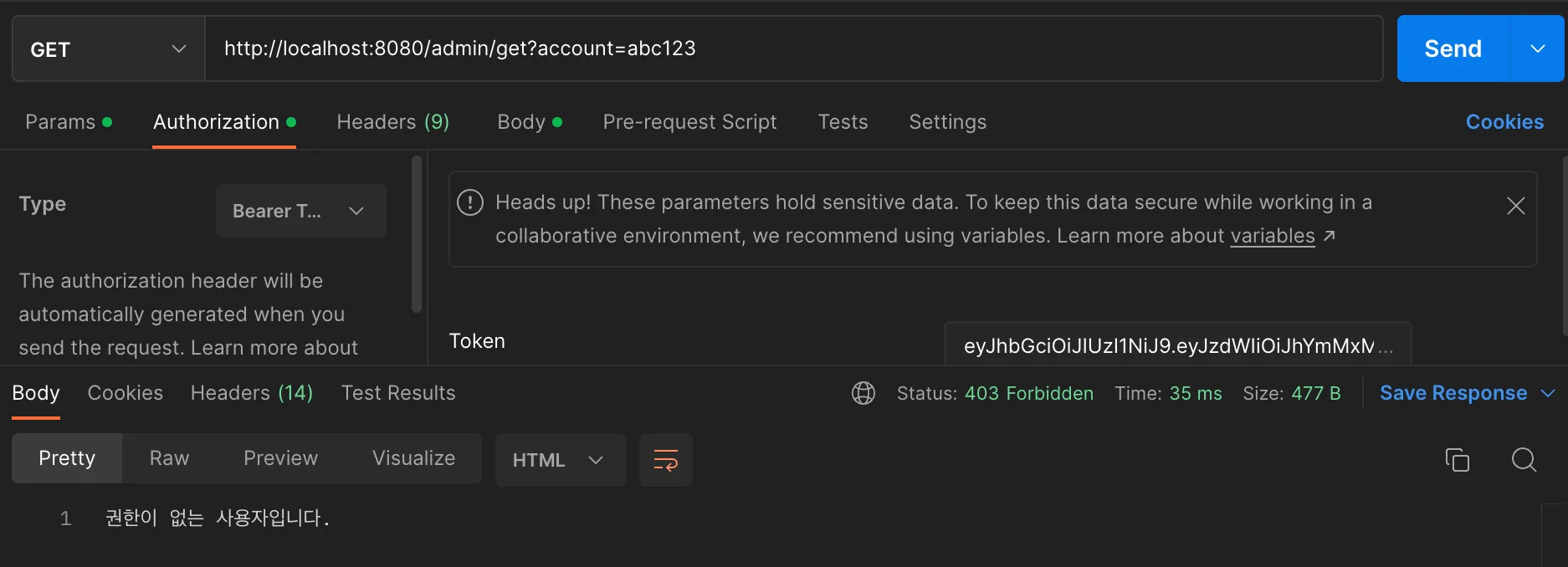Open the HTTP method GET dropdown
Image resolution: width=1568 pixels, height=567 pixels.
[108, 49]
